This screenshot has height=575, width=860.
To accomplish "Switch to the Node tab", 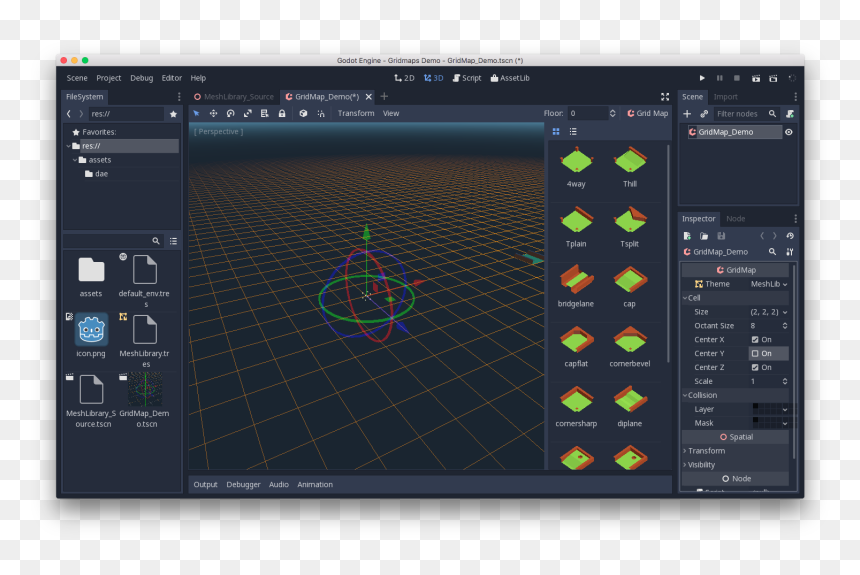I will point(735,218).
